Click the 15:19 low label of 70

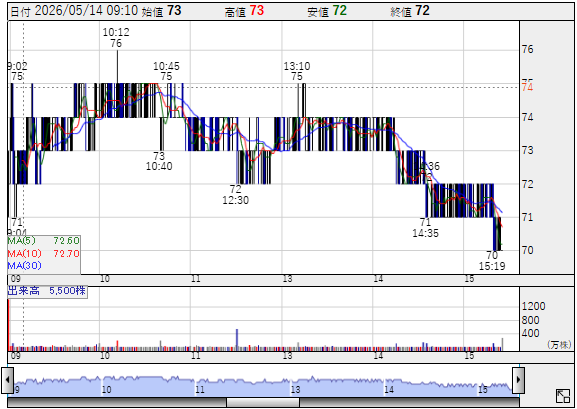(x=492, y=261)
